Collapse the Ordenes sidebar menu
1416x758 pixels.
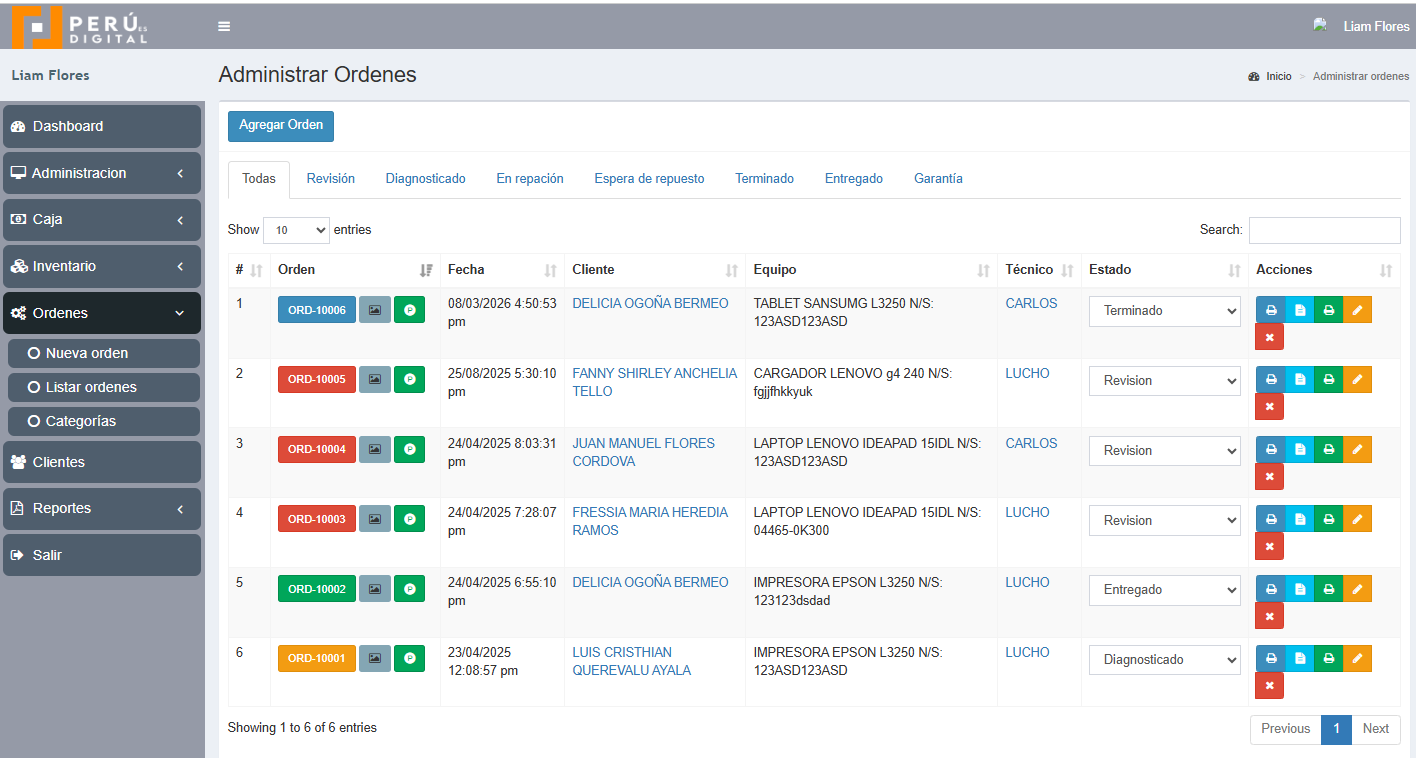pos(102,313)
